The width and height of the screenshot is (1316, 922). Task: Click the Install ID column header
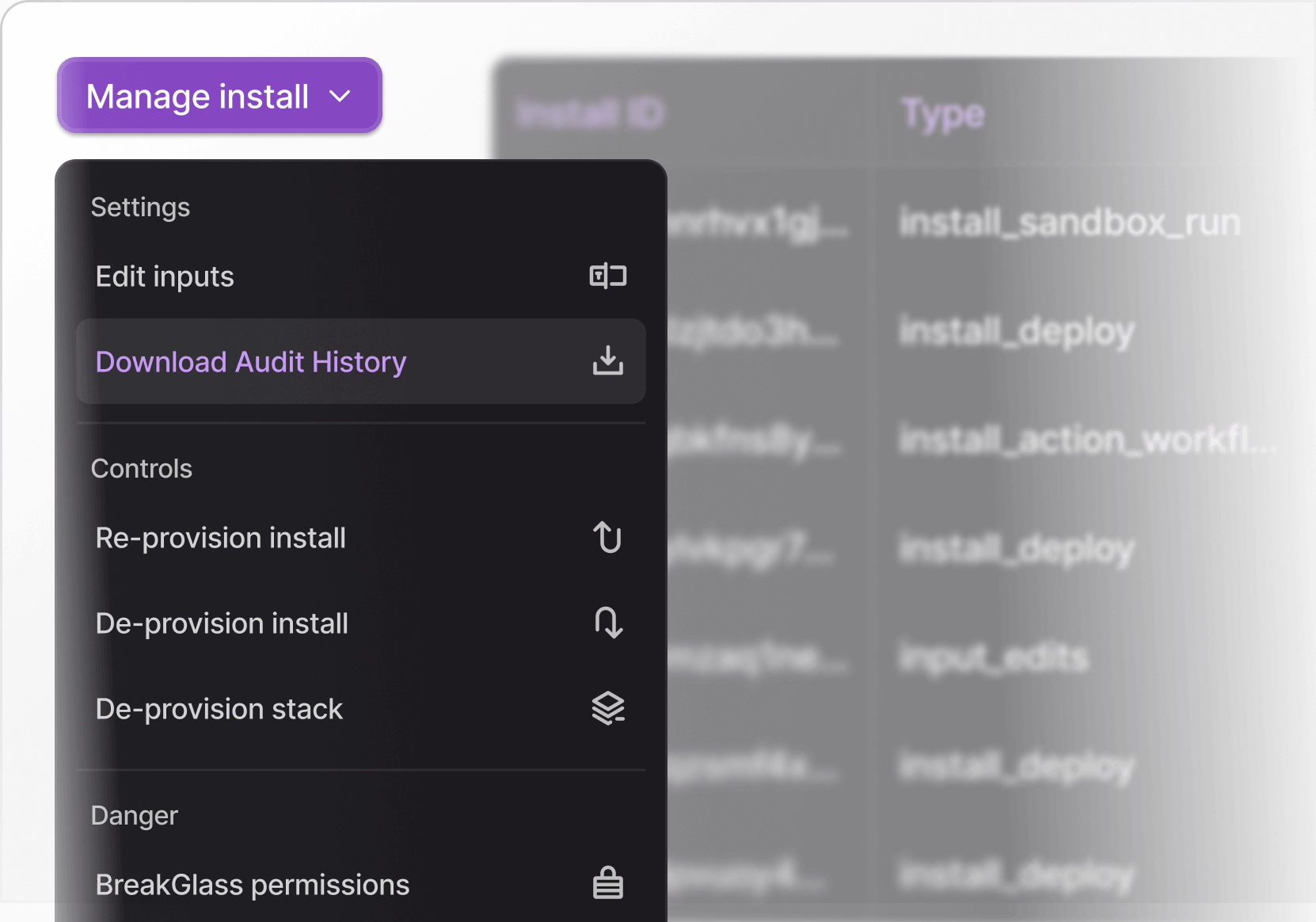590,114
